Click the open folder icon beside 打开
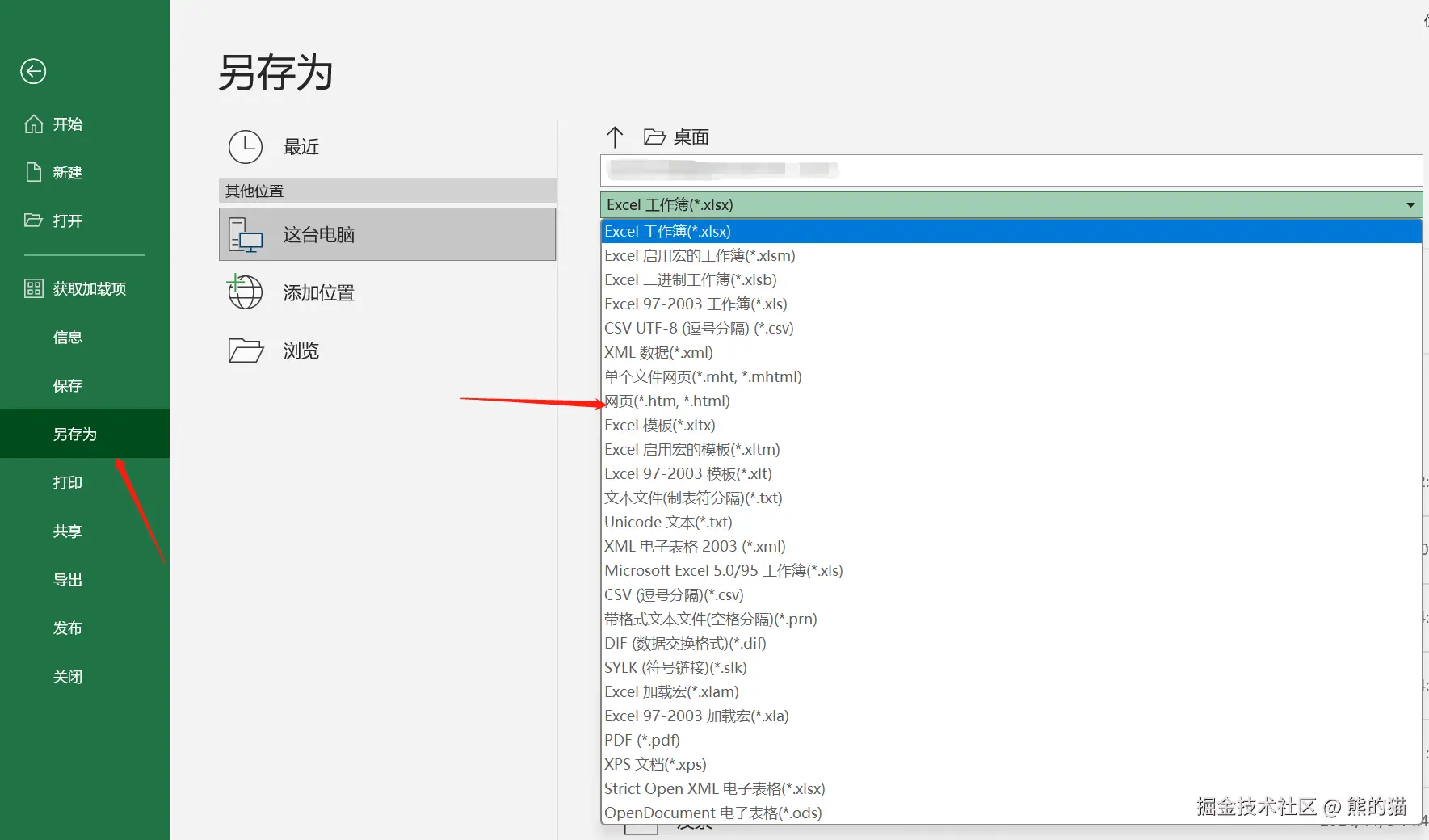Viewport: 1429px width, 840px height. pos(33,220)
